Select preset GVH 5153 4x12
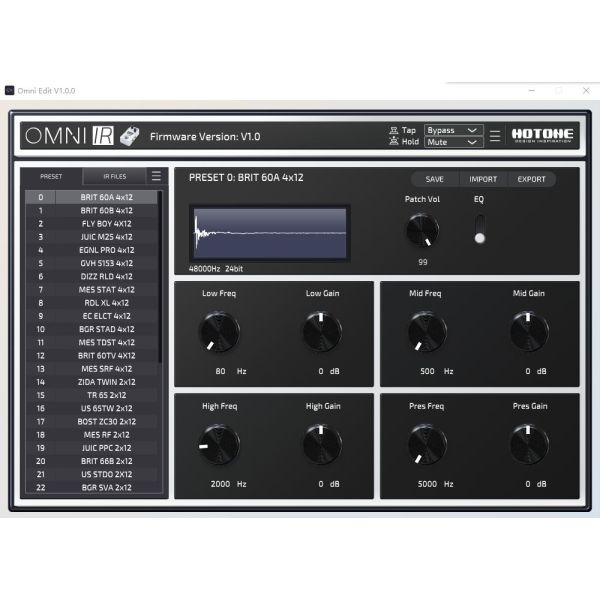Viewport: 600px width, 600px height. 92,263
